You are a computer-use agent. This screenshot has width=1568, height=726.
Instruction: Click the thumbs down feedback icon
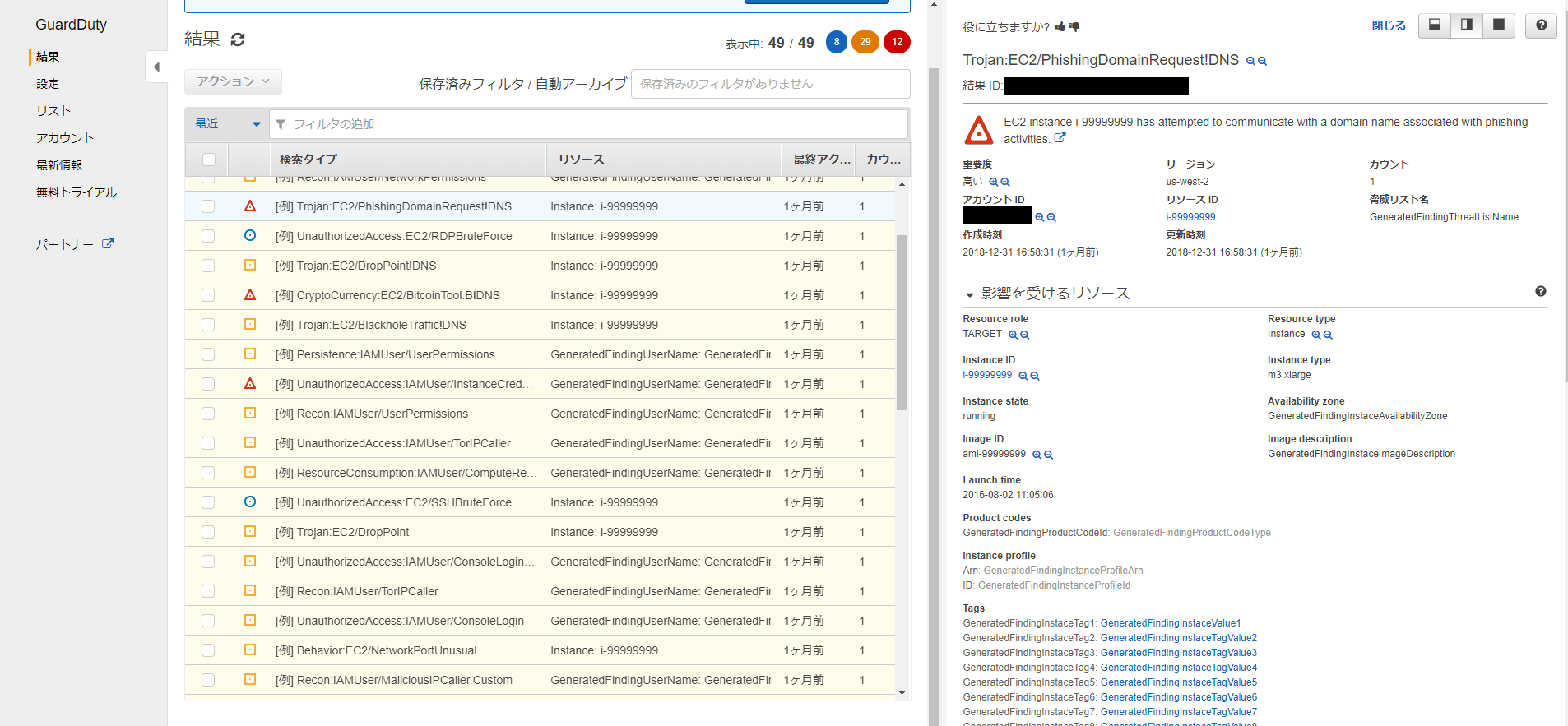click(x=1074, y=27)
